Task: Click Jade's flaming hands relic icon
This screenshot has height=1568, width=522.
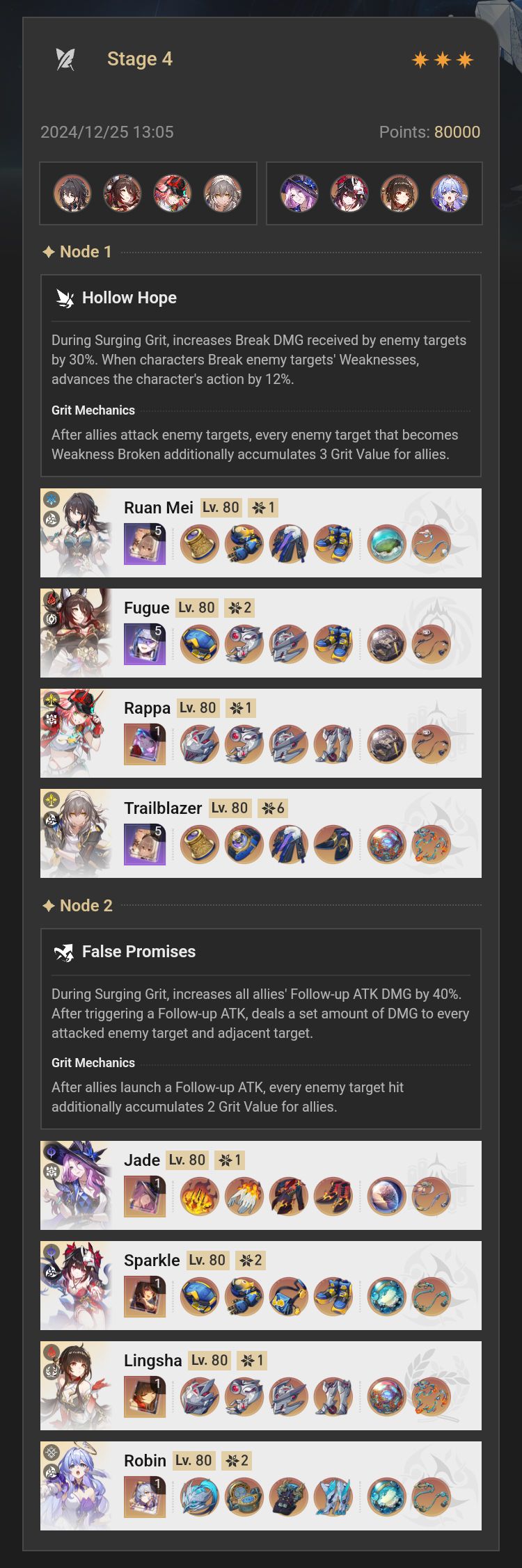Action: (244, 1197)
